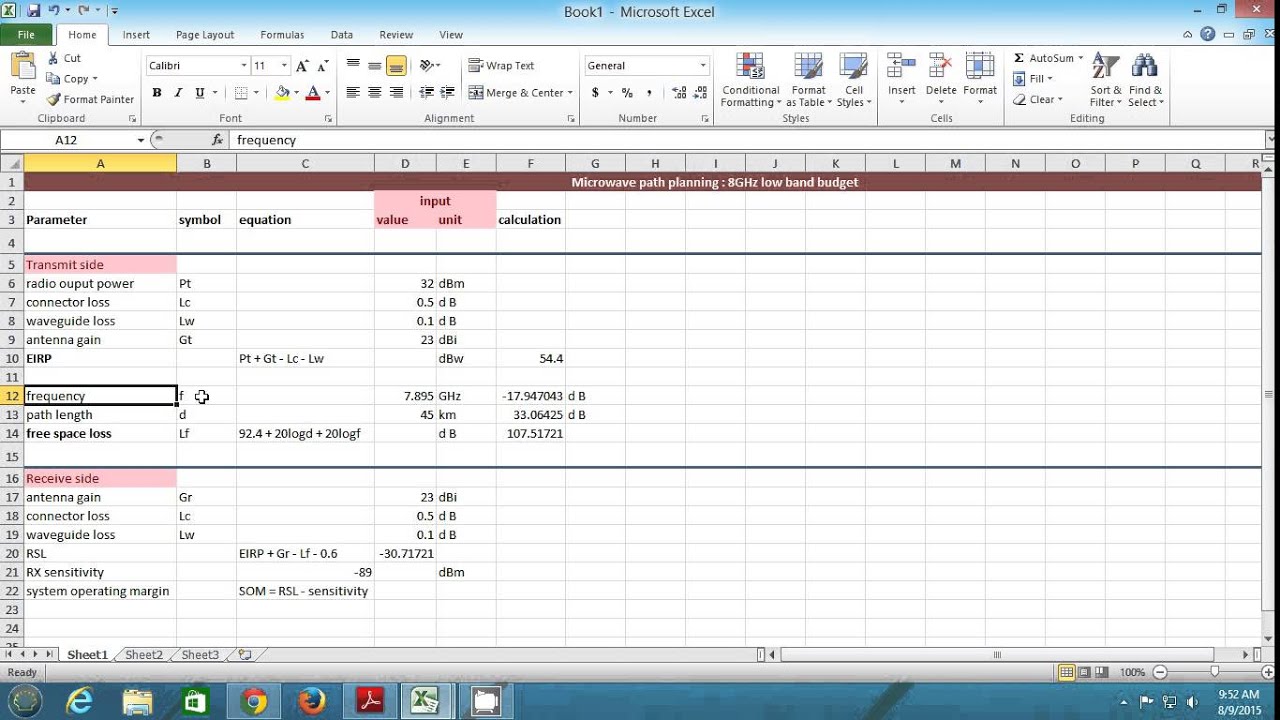1280x720 pixels.
Task: Open the font size dropdown
Action: pos(284,65)
